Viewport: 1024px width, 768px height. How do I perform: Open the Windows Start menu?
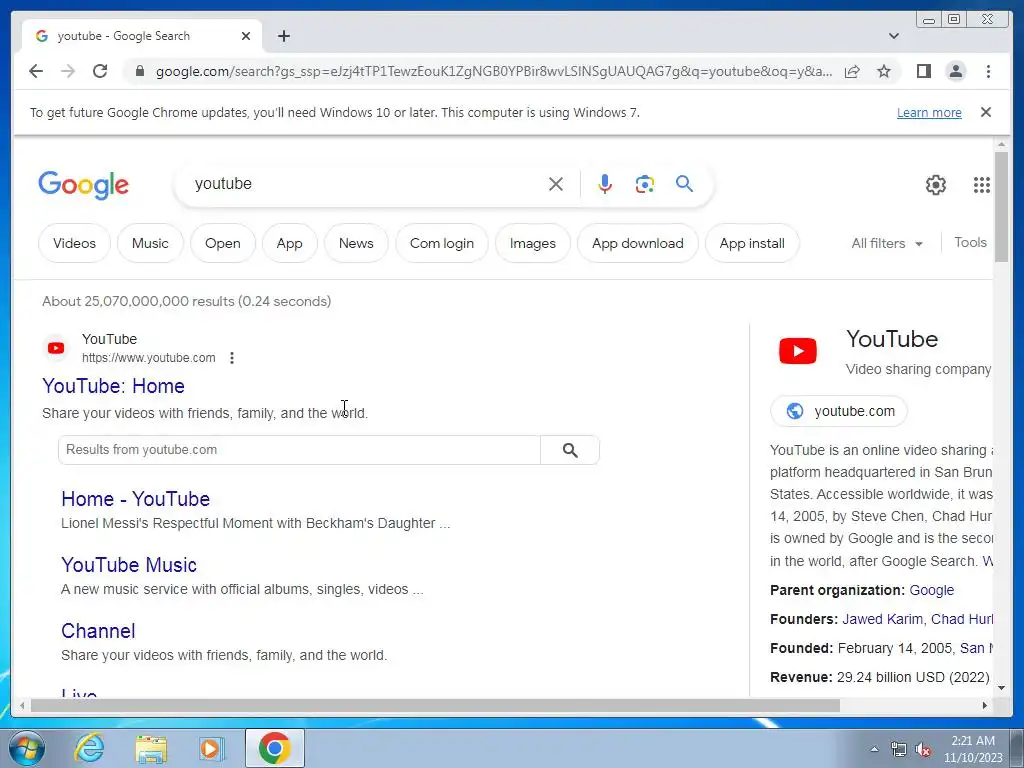[27, 748]
